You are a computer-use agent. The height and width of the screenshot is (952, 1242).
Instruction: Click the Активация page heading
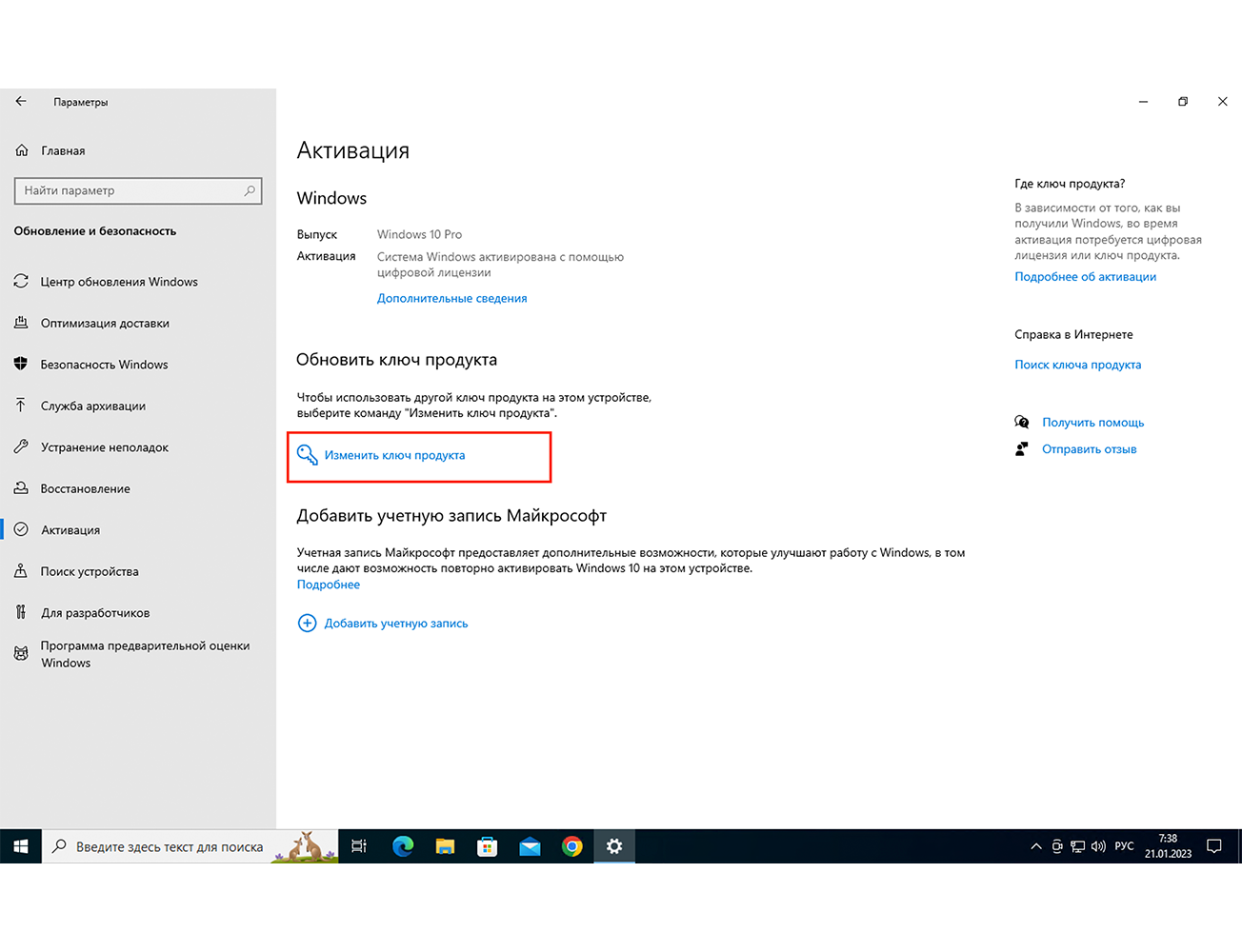(x=353, y=150)
